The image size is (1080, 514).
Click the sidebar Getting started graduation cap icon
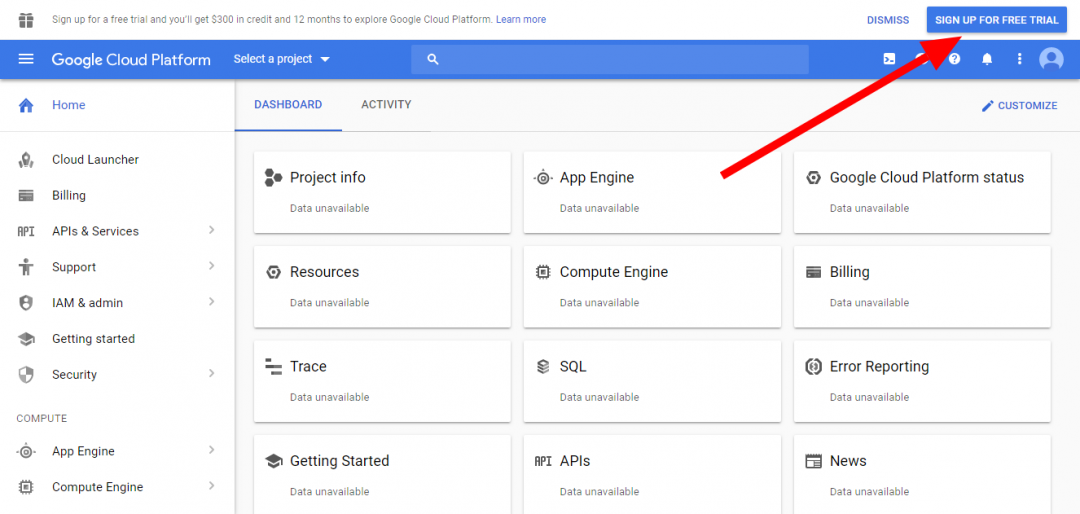(x=26, y=339)
